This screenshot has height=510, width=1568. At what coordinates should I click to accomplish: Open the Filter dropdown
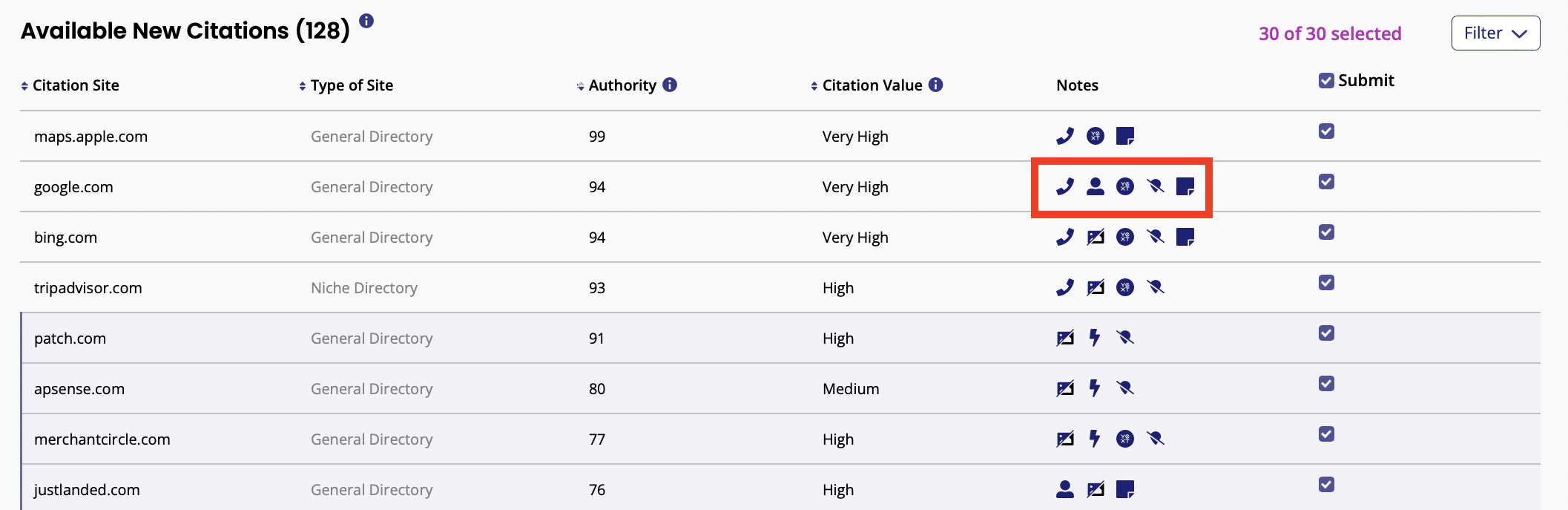point(1495,33)
